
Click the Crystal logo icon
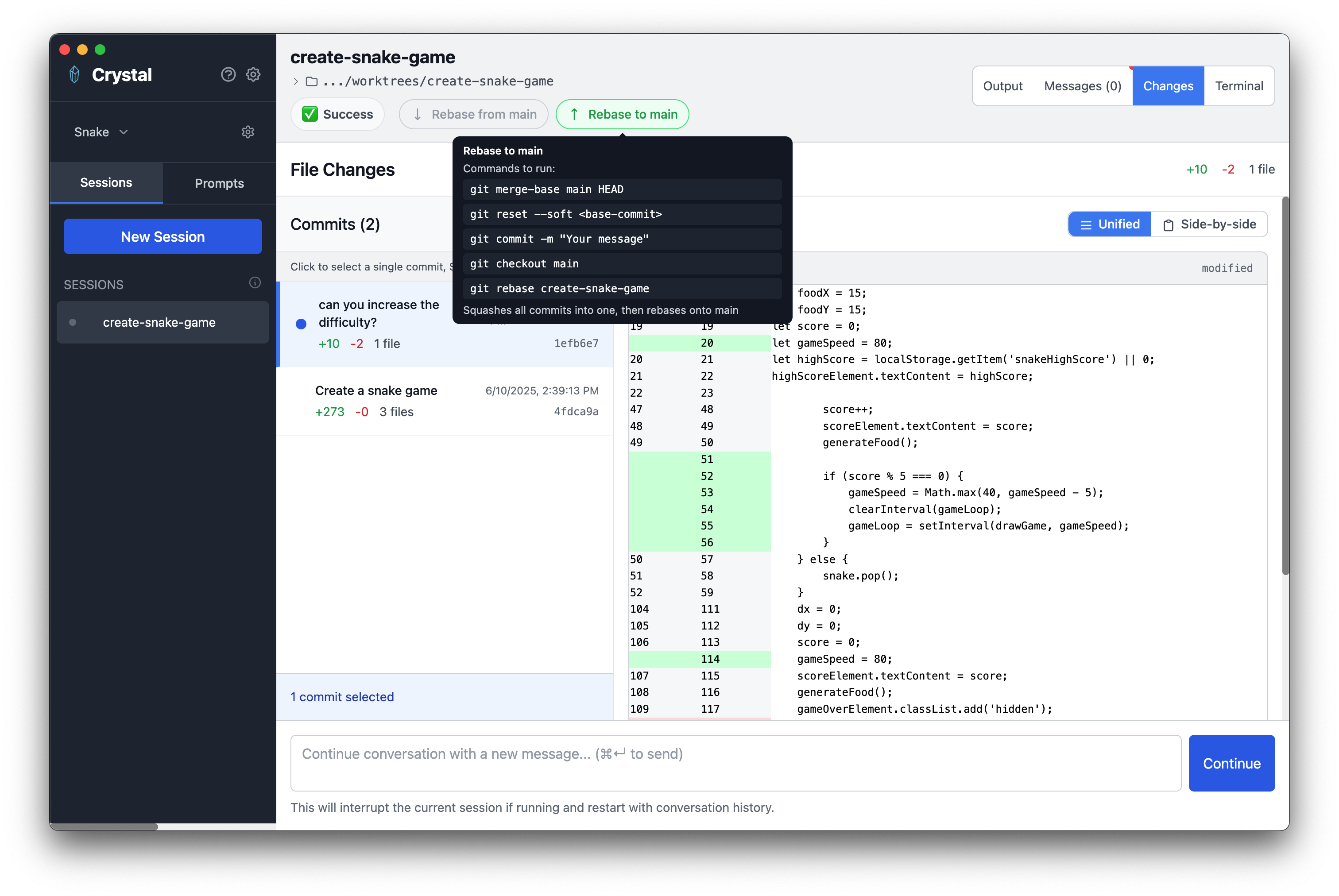pyautogui.click(x=74, y=75)
